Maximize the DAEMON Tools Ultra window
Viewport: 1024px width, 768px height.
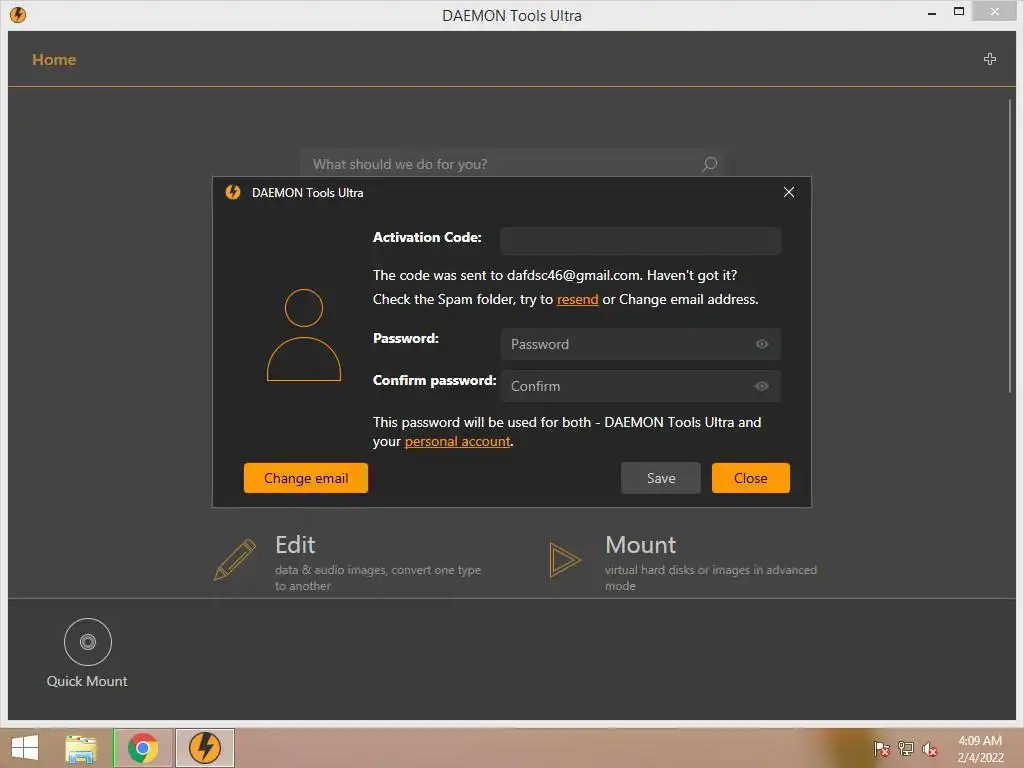[x=959, y=11]
